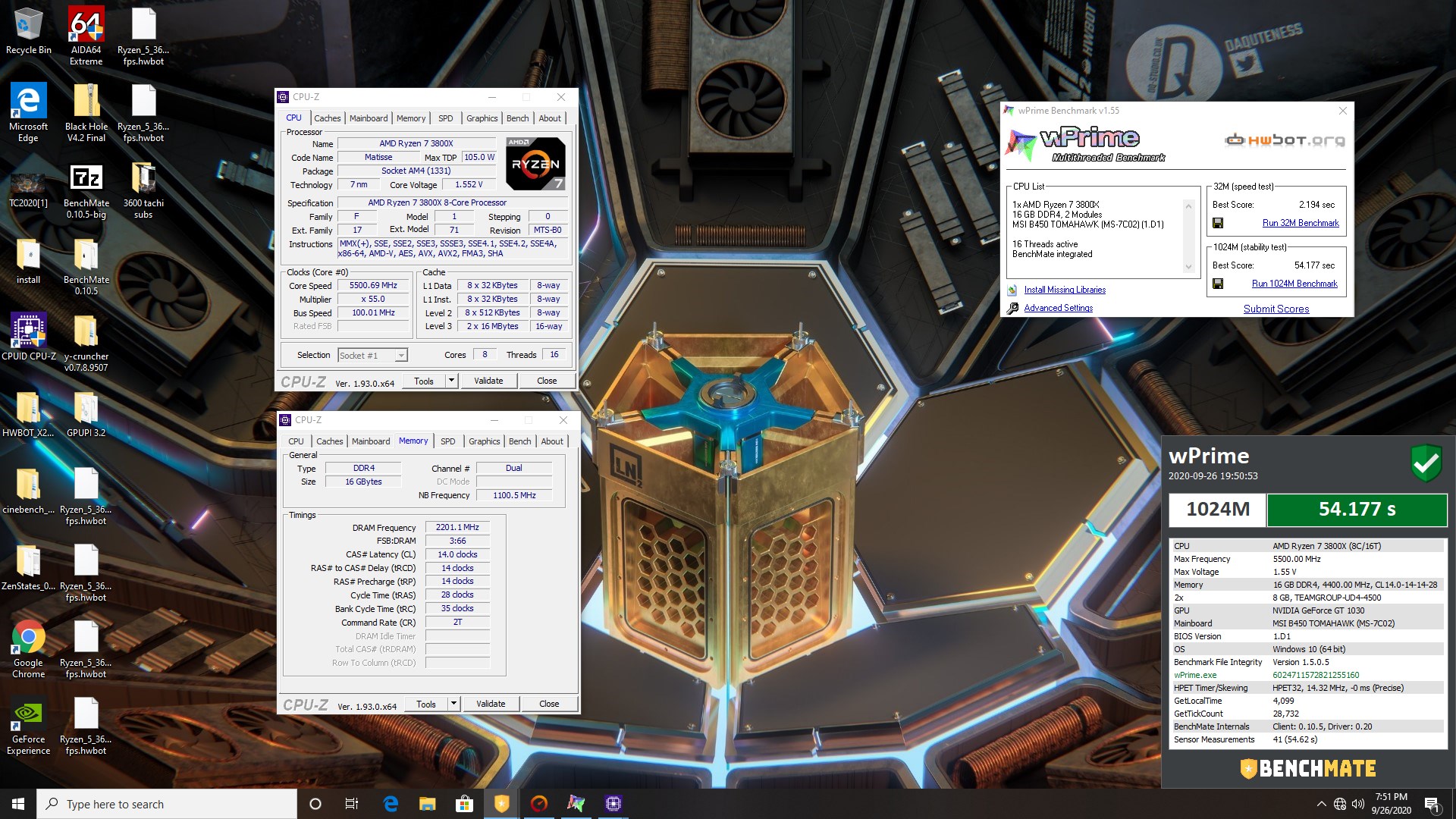Open the cinebench folder icon
Screen dimensions: 1456x819
(28, 491)
